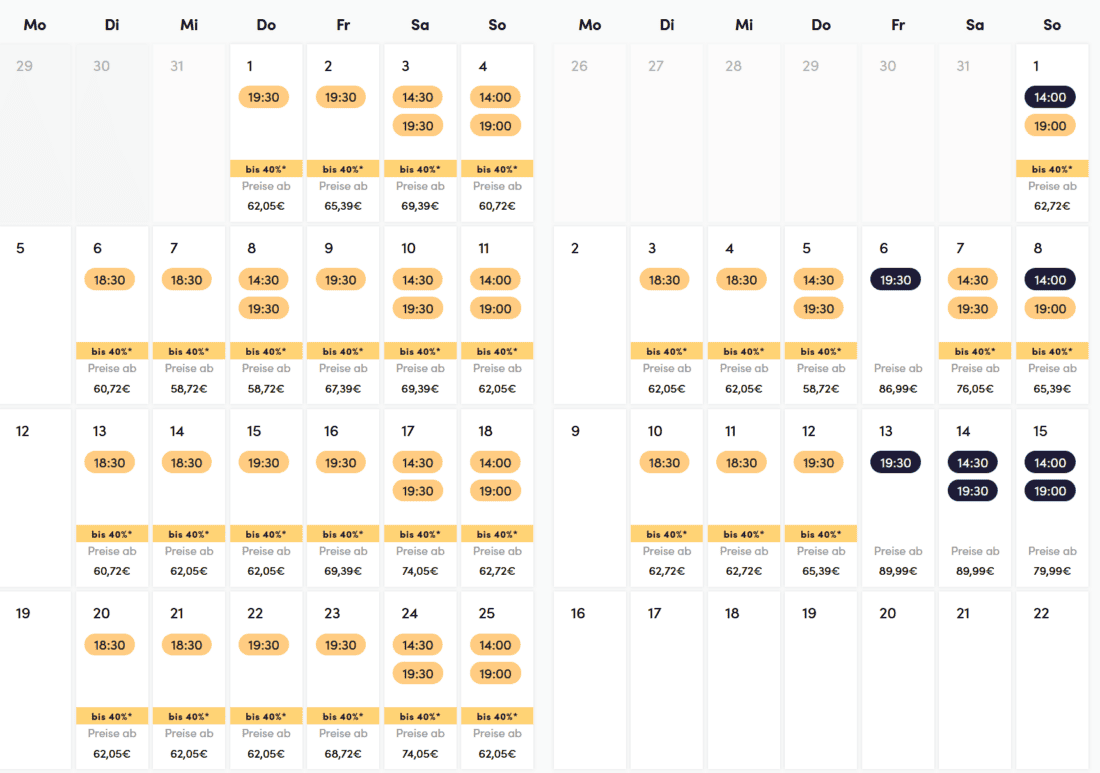The width and height of the screenshot is (1100, 773).
Task: Select the 14:30 slot on Saturday the 7th
Action: (x=973, y=280)
